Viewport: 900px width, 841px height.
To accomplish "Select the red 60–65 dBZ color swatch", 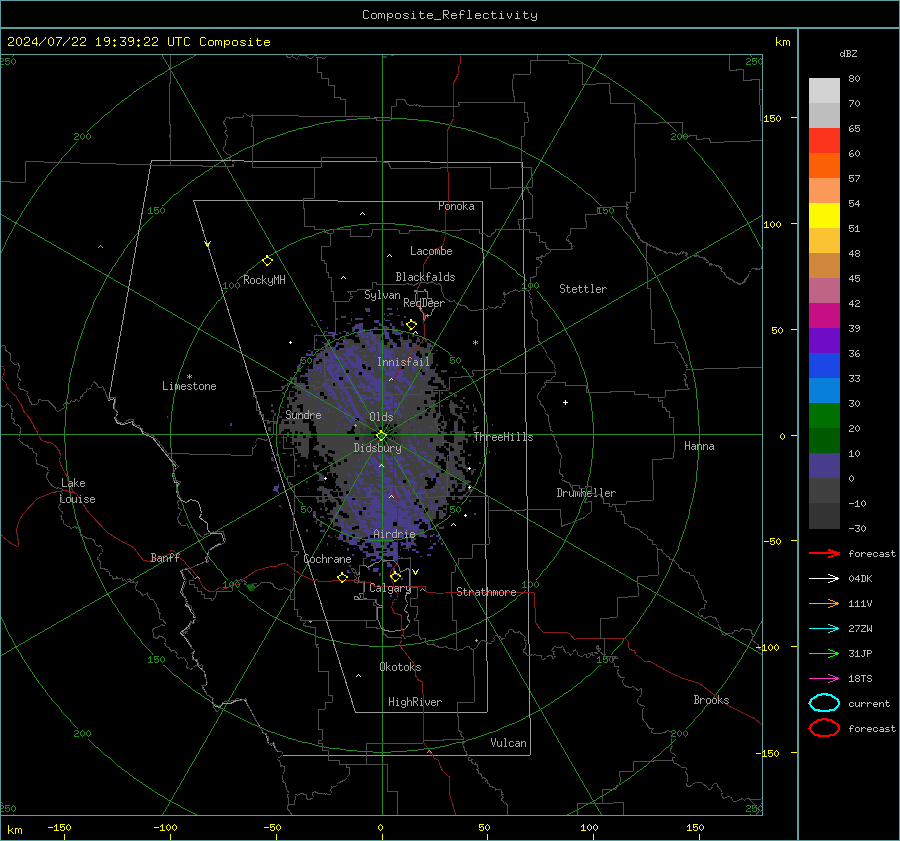I will [824, 141].
